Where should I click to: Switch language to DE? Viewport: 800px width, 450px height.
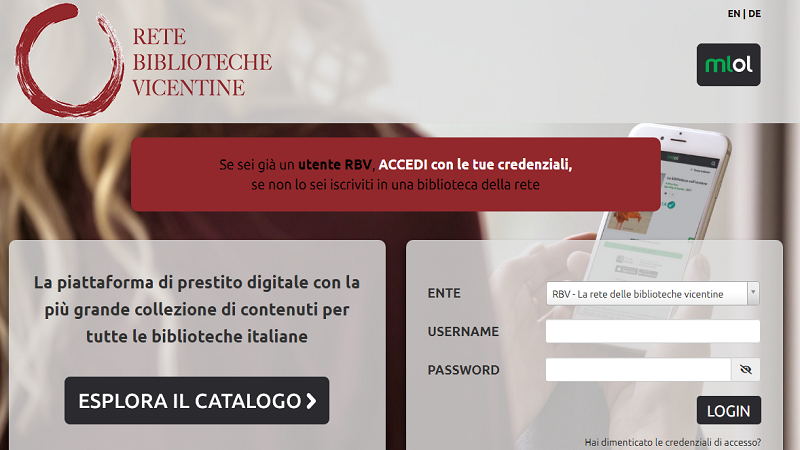[x=755, y=14]
